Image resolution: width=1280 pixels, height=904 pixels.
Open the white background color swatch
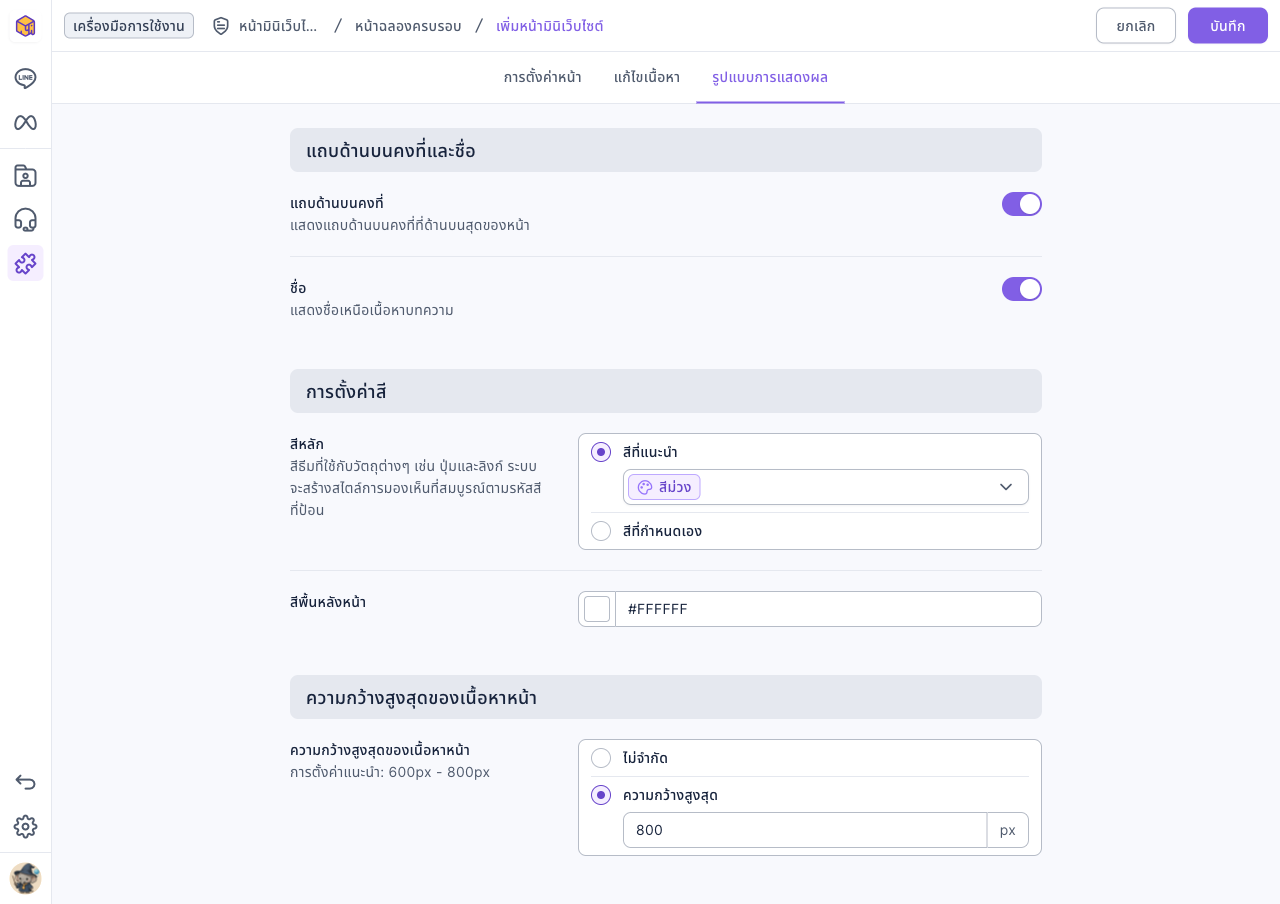point(597,609)
